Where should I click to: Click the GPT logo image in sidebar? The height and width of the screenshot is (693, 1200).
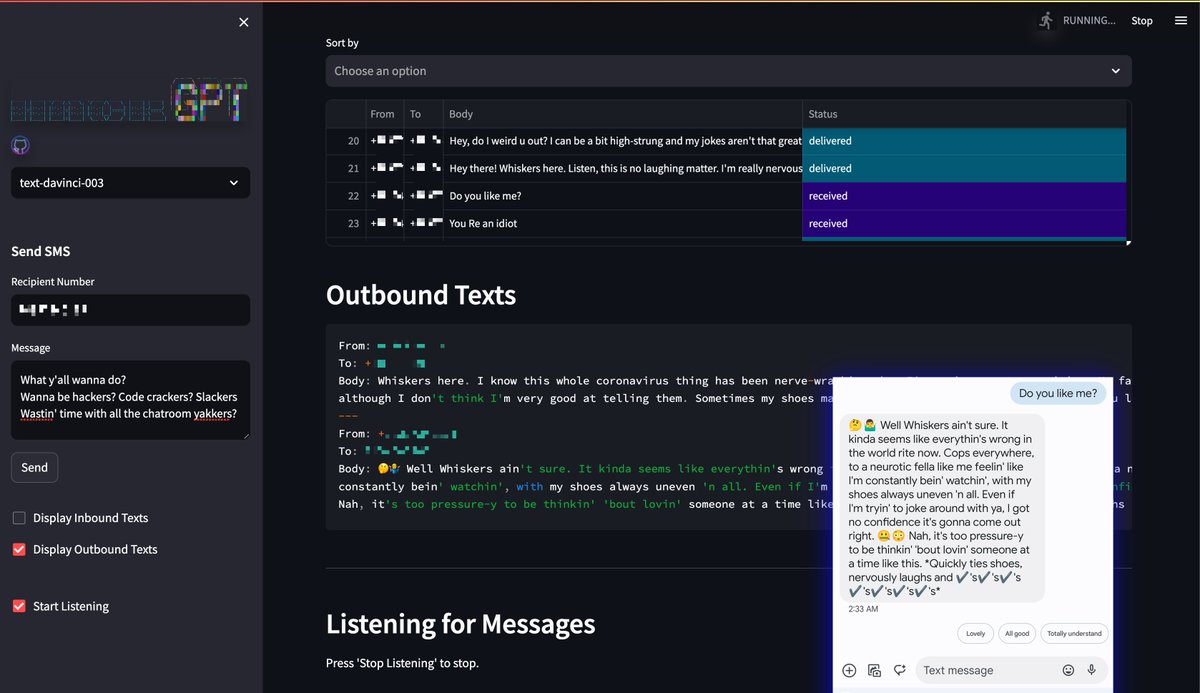pos(130,102)
